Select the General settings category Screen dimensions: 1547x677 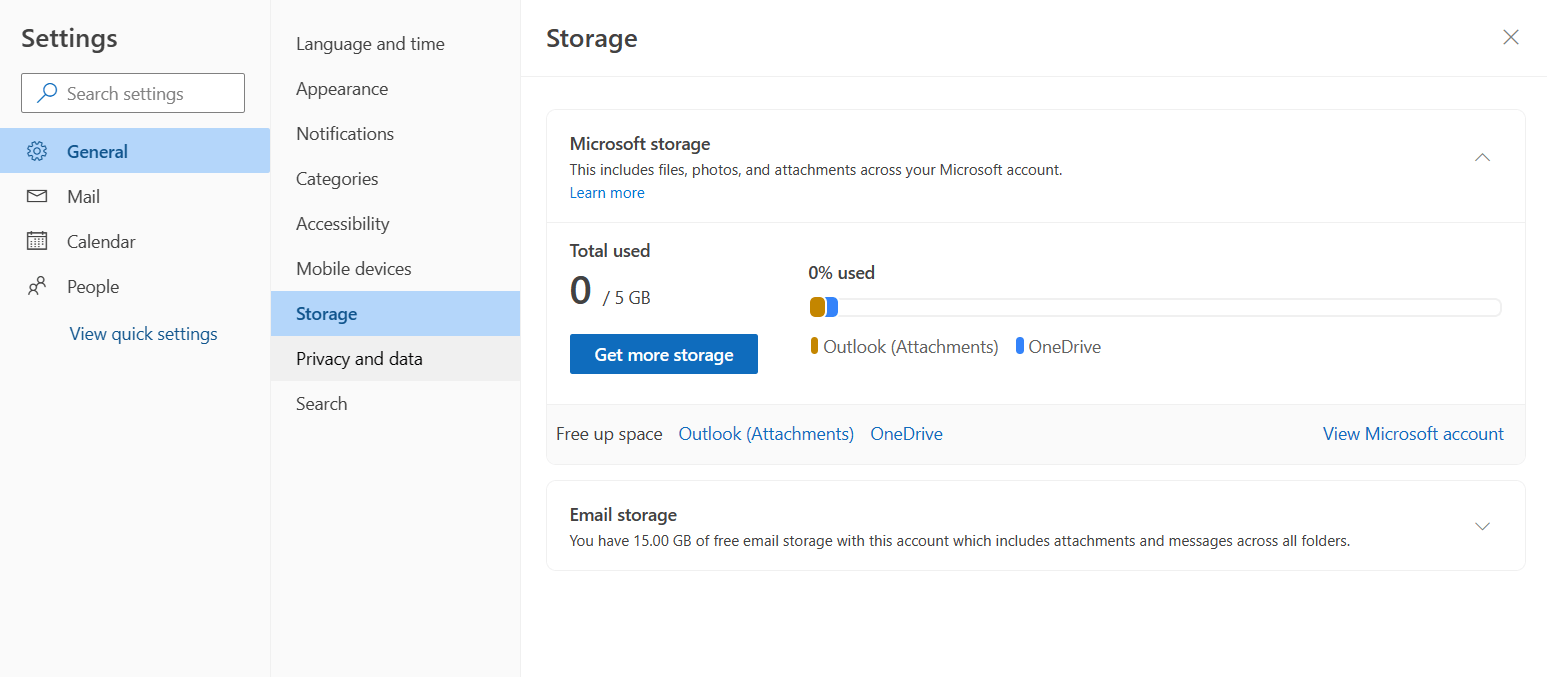point(135,151)
